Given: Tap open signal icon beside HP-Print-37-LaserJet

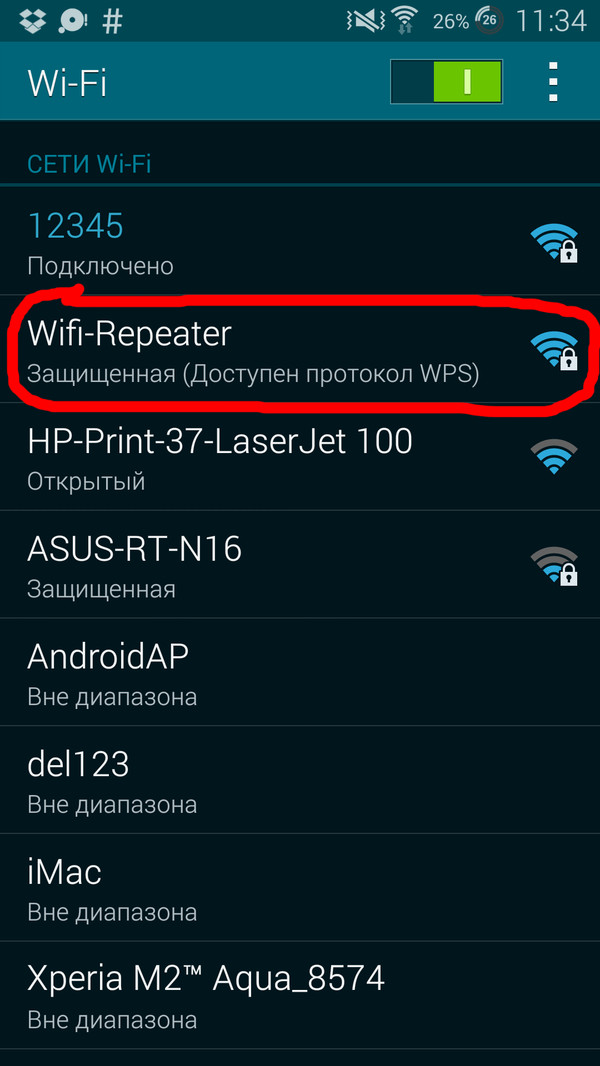Looking at the screenshot, I should tap(554, 456).
